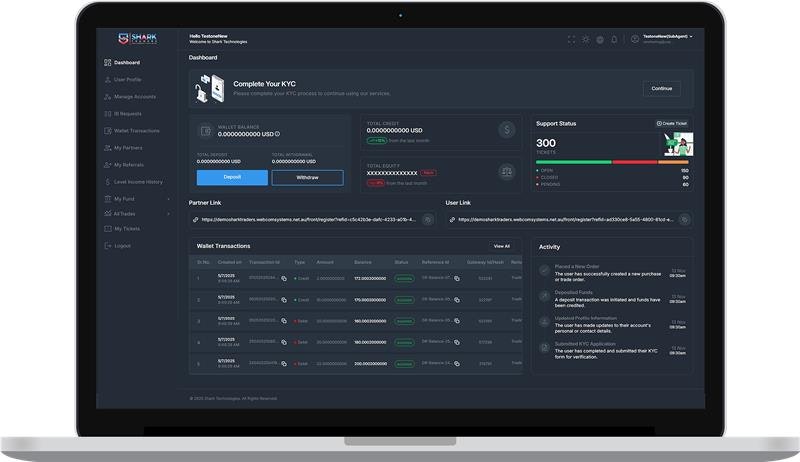This screenshot has width=800, height=462.
Task: Click the Dashboard grid icon in sidebar
Action: click(x=108, y=63)
